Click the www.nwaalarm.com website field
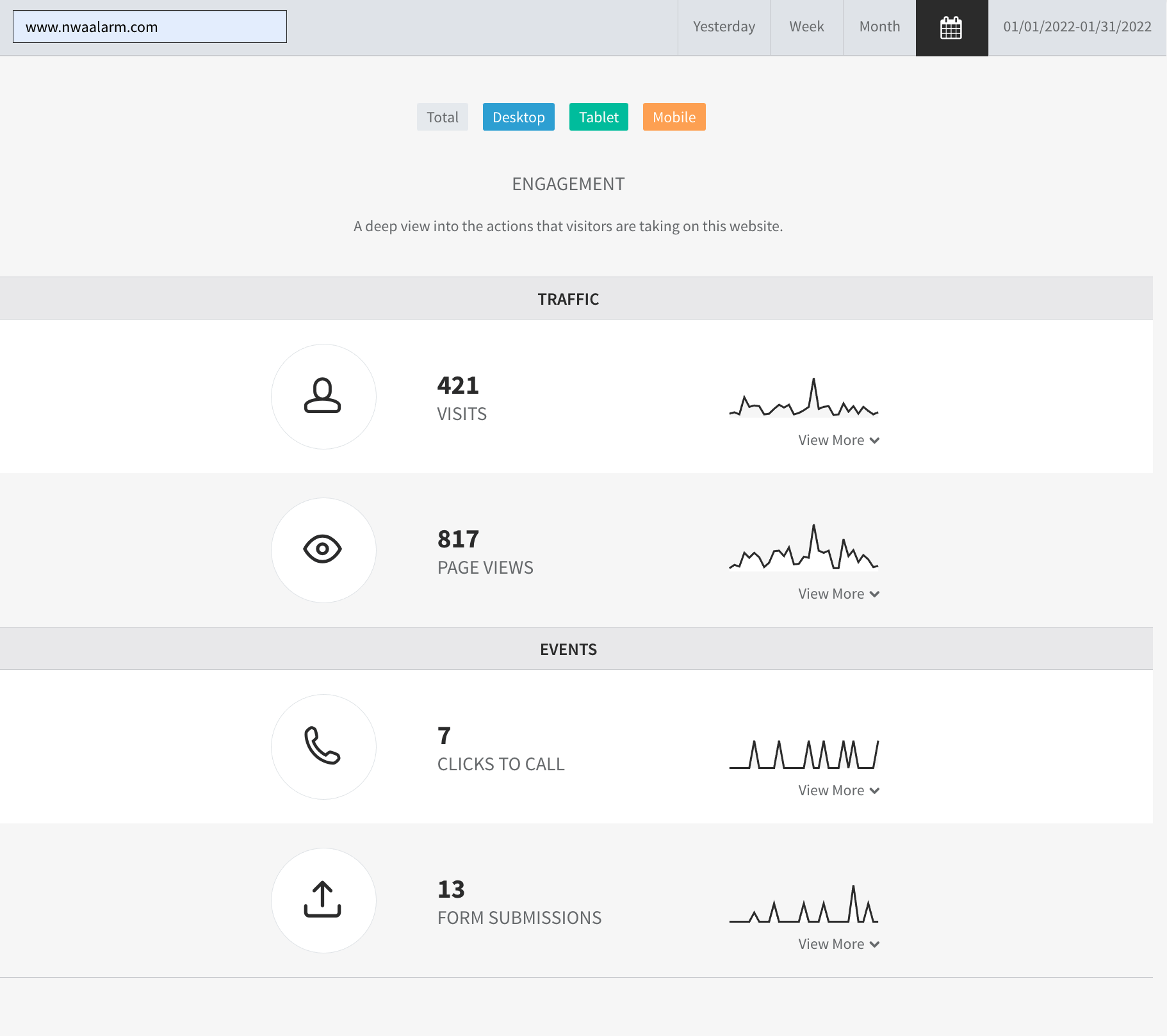This screenshot has width=1167, height=1036. (x=150, y=27)
